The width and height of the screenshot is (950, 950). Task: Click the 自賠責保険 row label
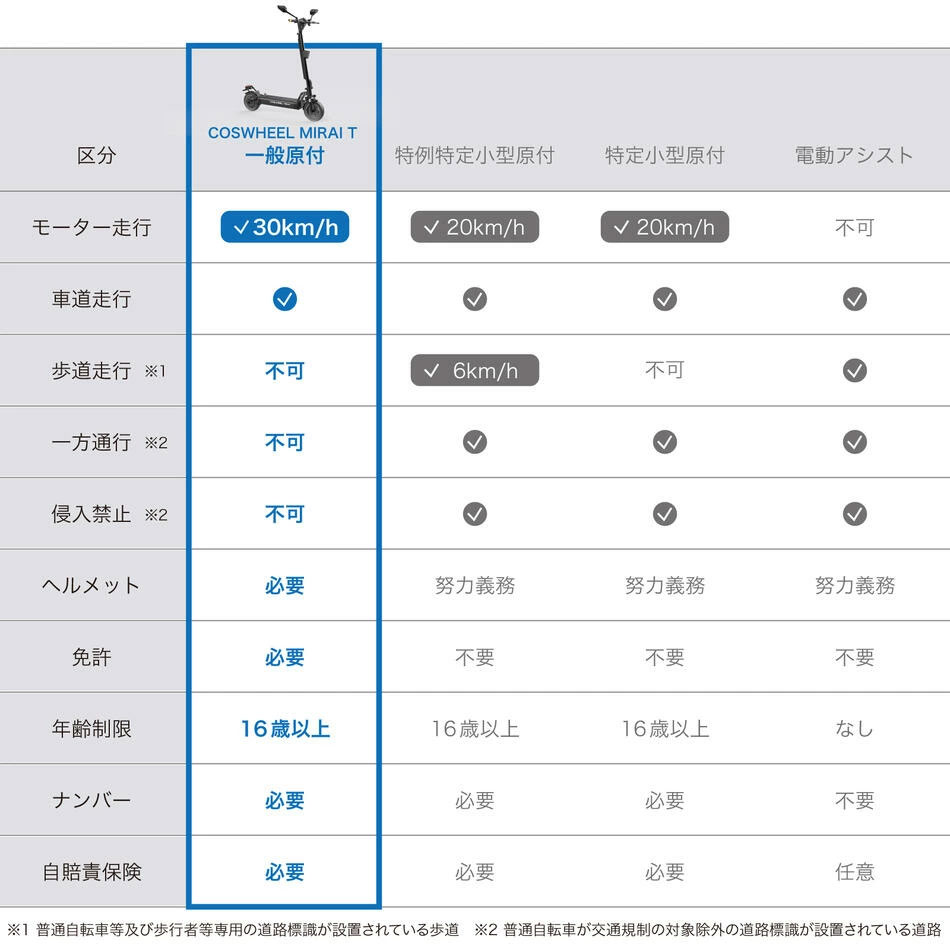tap(91, 872)
